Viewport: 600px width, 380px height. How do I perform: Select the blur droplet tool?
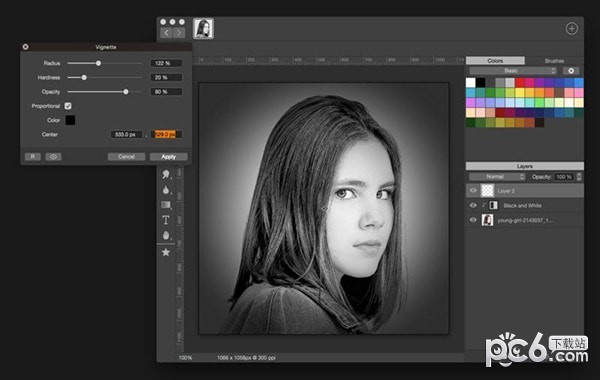coord(166,190)
